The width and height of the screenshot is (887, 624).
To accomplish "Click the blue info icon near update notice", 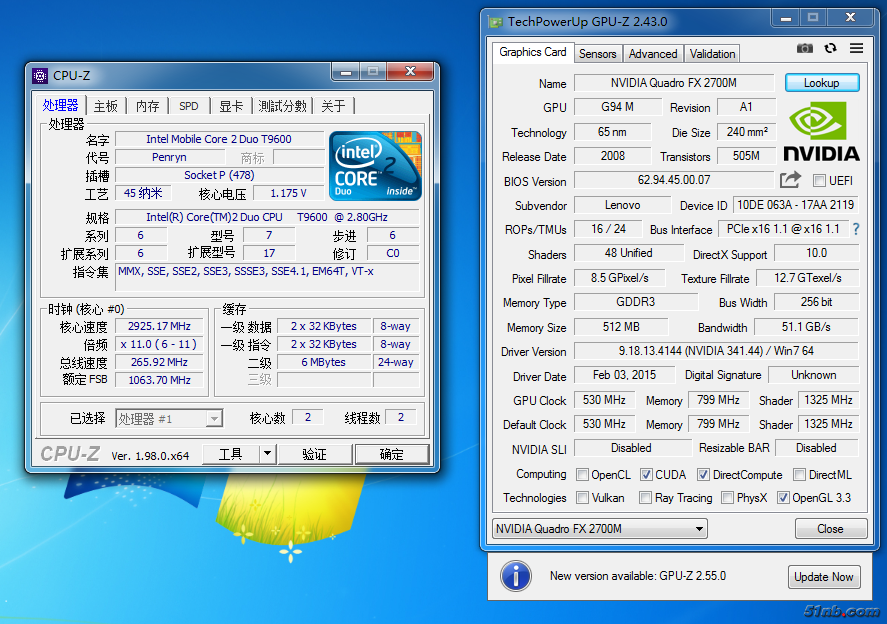I will tap(515, 576).
